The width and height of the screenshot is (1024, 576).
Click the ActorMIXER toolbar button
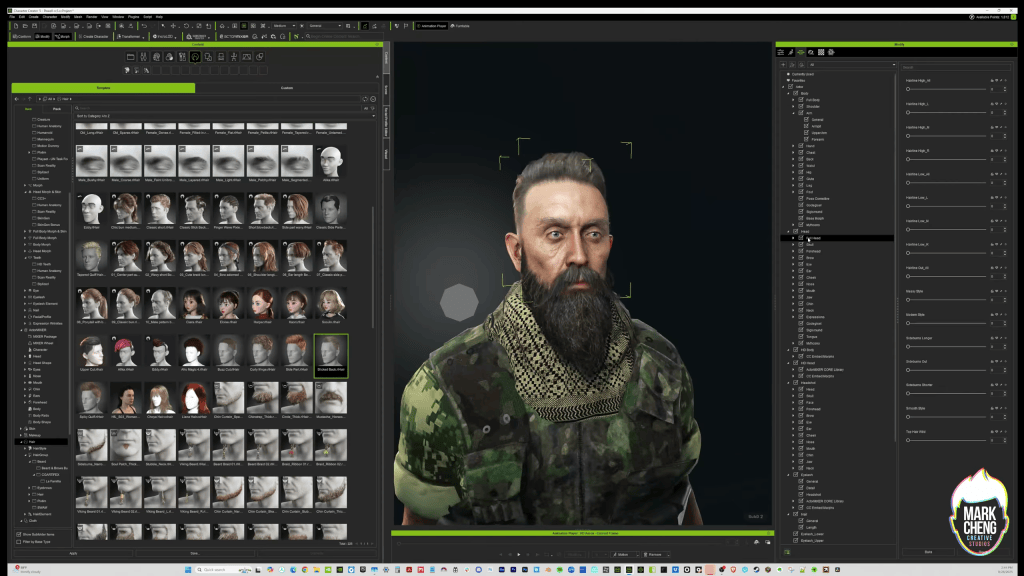[x=233, y=37]
